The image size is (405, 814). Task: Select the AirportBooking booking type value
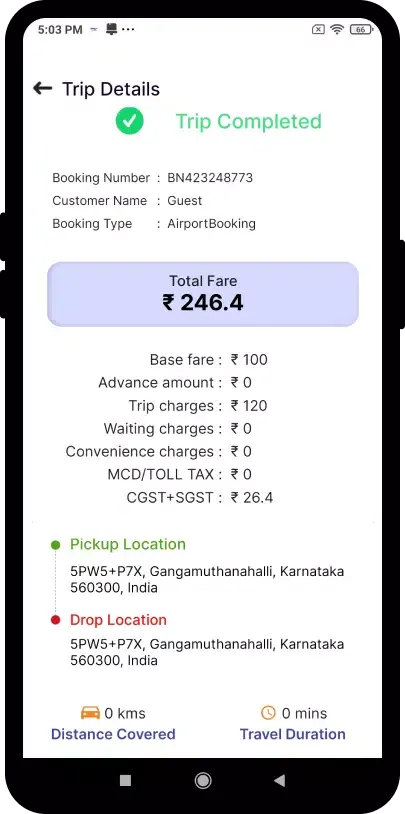(x=211, y=224)
